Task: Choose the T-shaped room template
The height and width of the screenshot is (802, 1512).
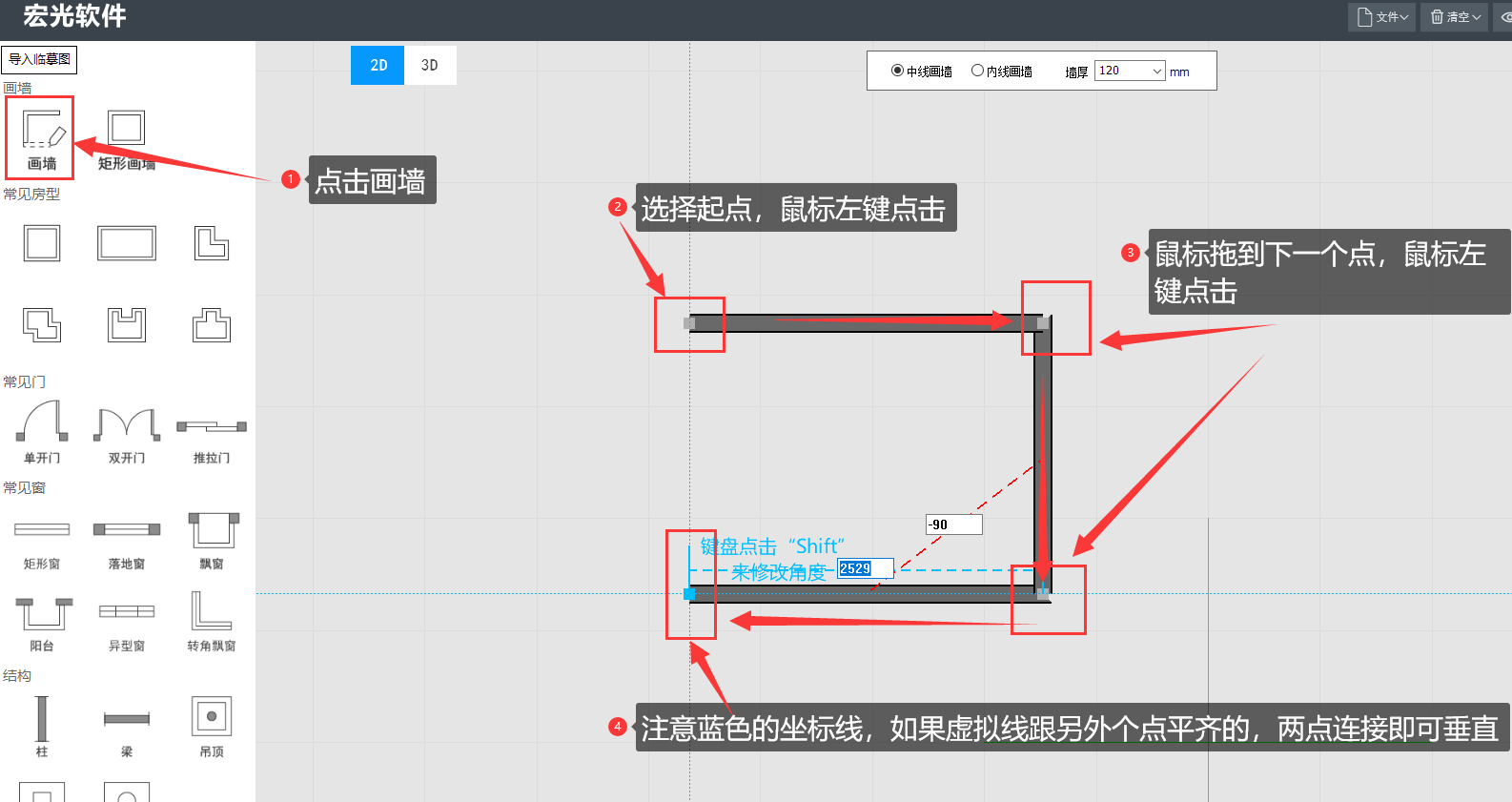Action: coord(211,325)
